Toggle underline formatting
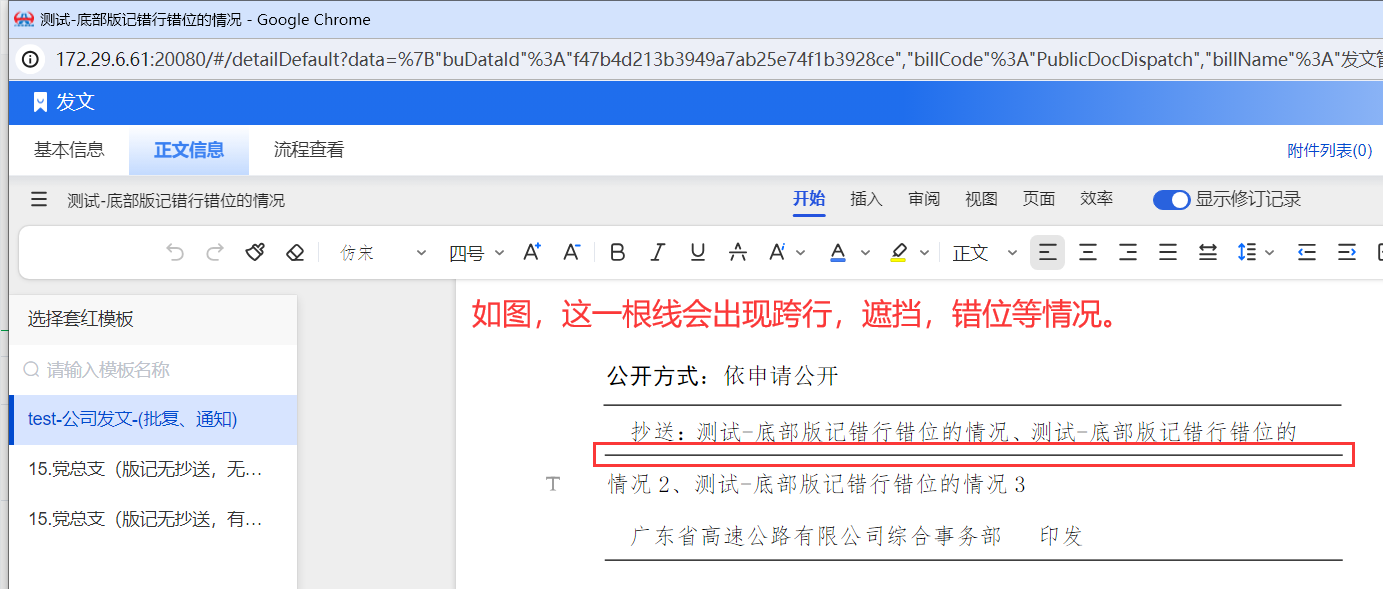 point(698,253)
